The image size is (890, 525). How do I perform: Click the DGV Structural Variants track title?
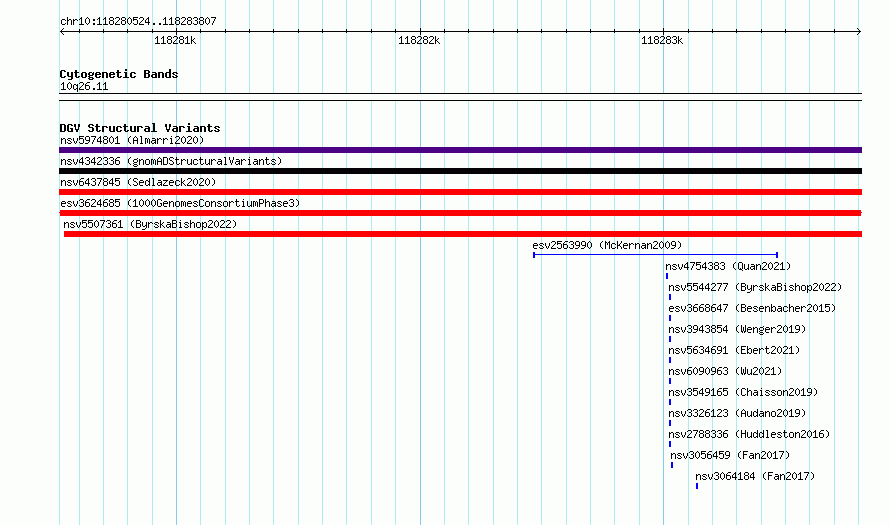pos(140,128)
